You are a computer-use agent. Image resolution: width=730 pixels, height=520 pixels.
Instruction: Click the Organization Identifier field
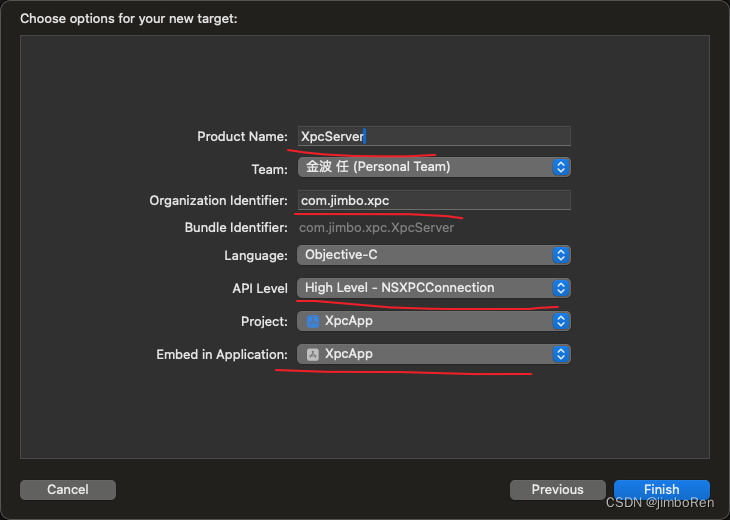coord(434,200)
